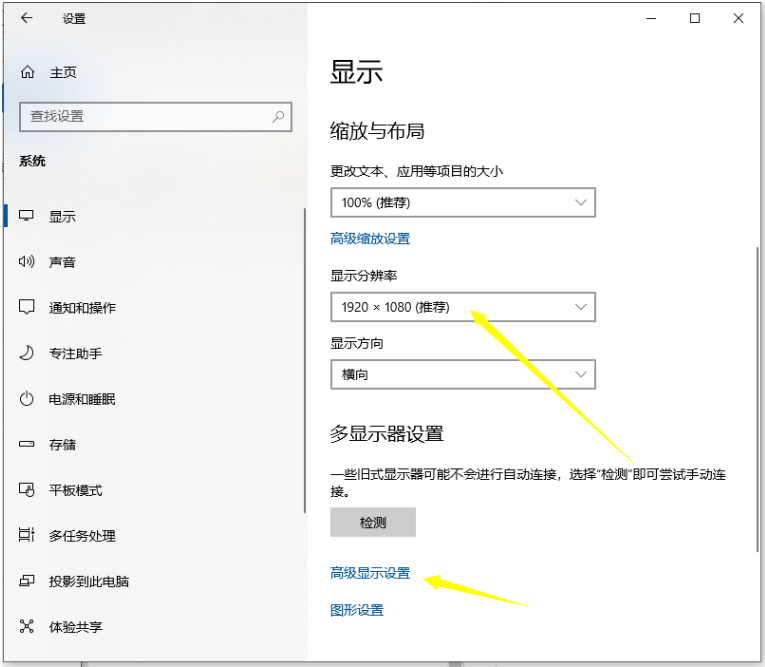Viewport: 765px width, 667px height.
Task: Click the Notifications (通知和操作) icon
Action: (27, 308)
